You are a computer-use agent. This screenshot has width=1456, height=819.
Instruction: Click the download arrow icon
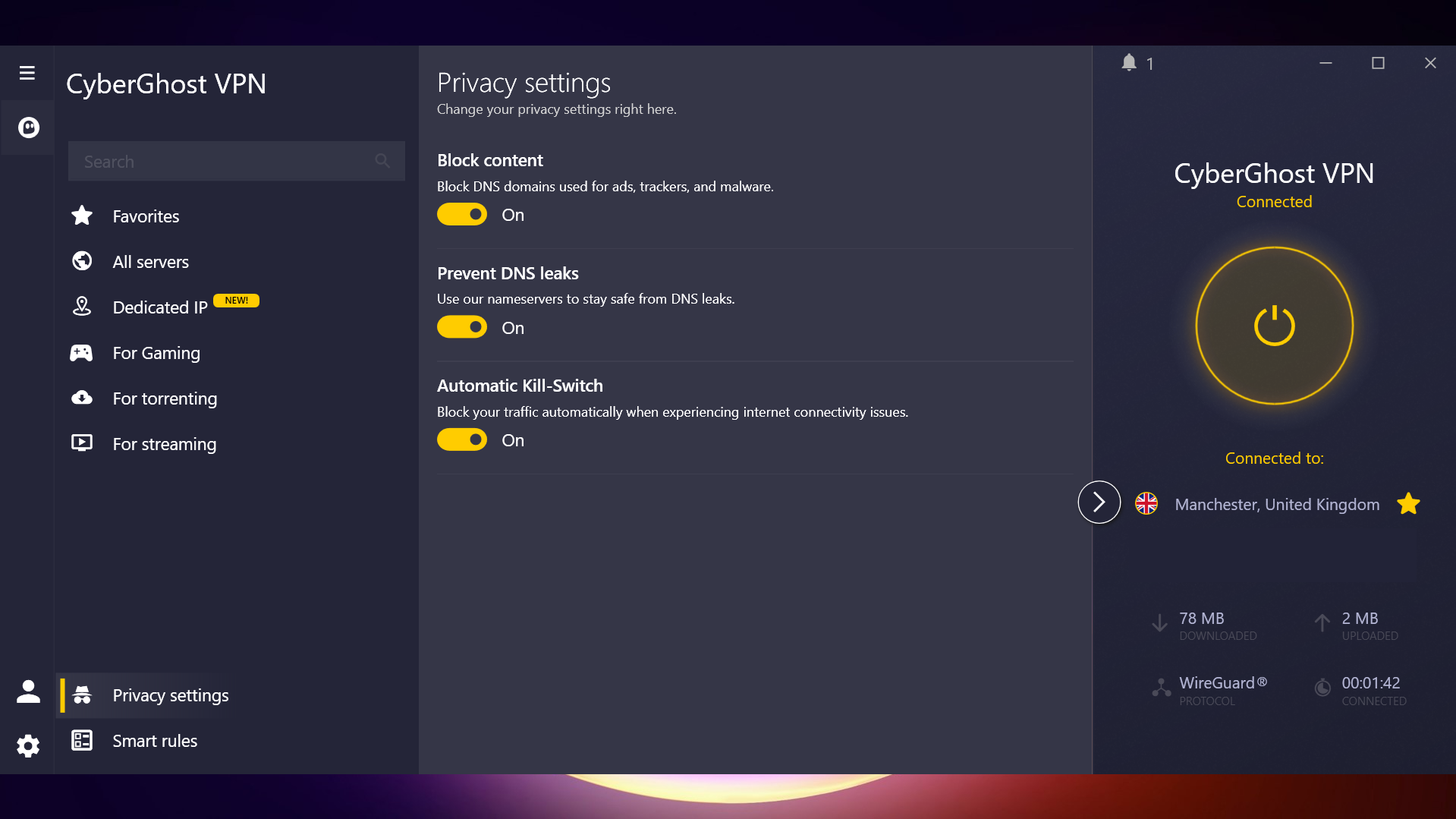(x=1159, y=623)
